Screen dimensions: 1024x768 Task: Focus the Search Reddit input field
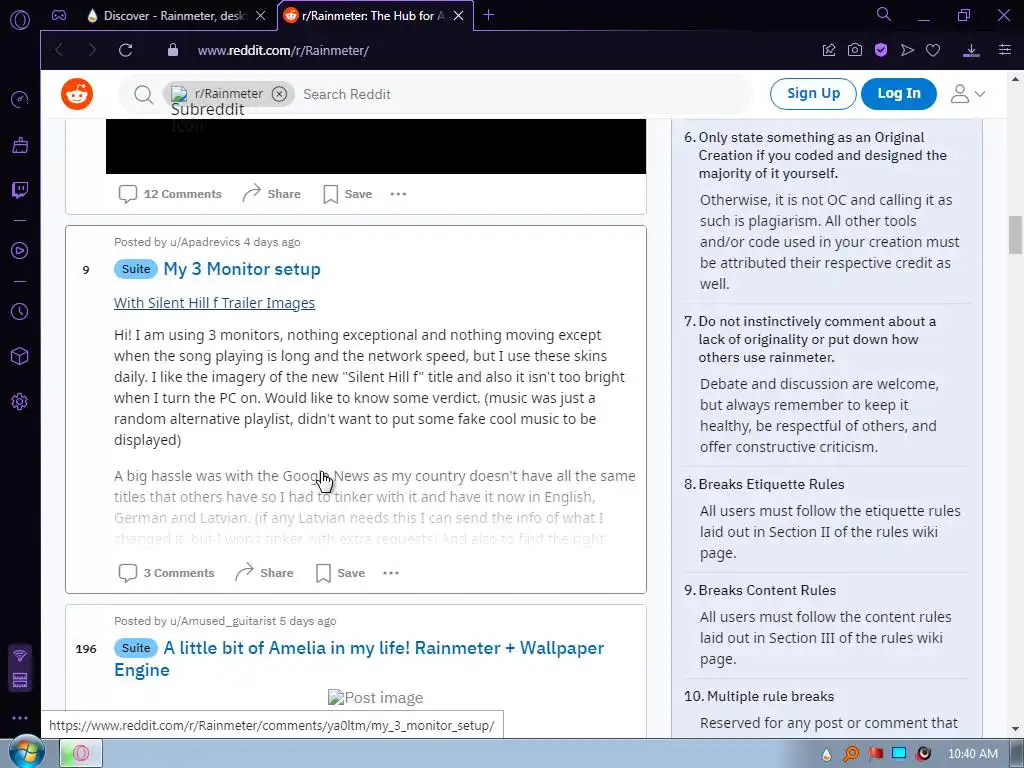tap(522, 94)
